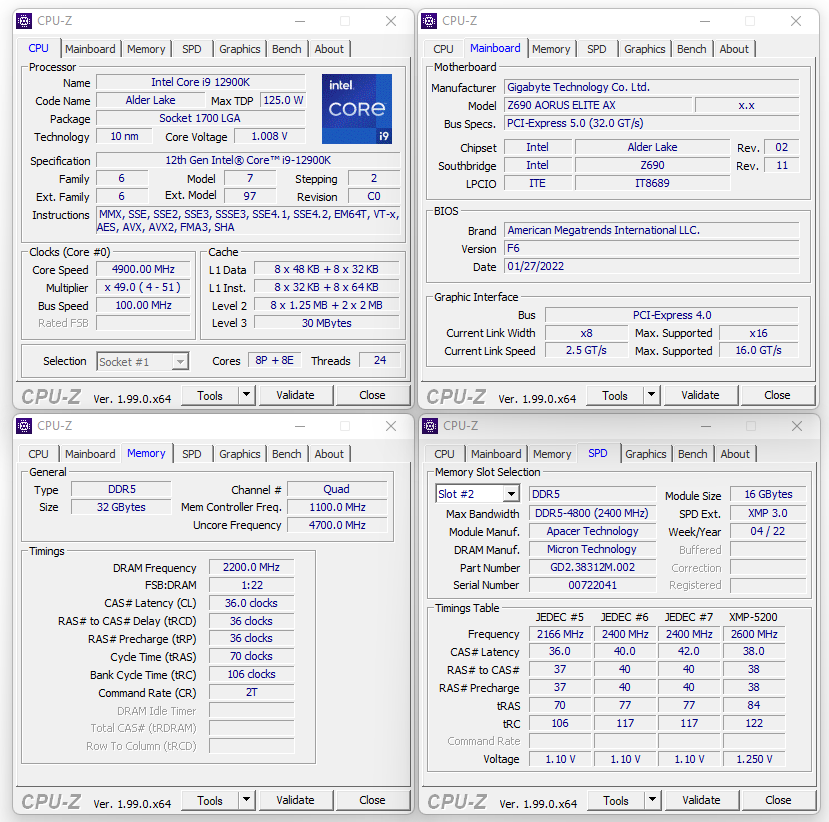
Task: Open Memory tab in SPD window
Action: click(x=552, y=454)
